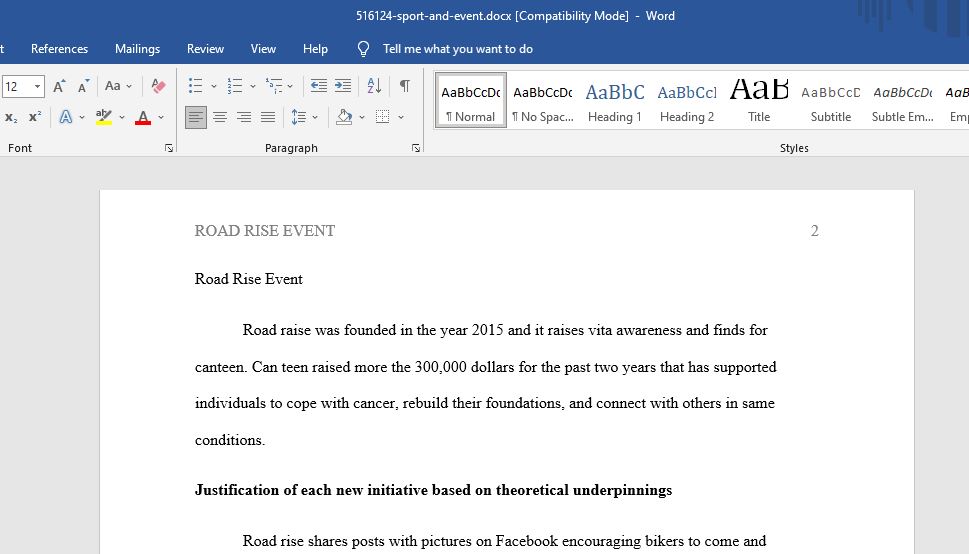Viewport: 969px width, 554px height.
Task: Apply the Heading 1 style
Action: coord(615,101)
